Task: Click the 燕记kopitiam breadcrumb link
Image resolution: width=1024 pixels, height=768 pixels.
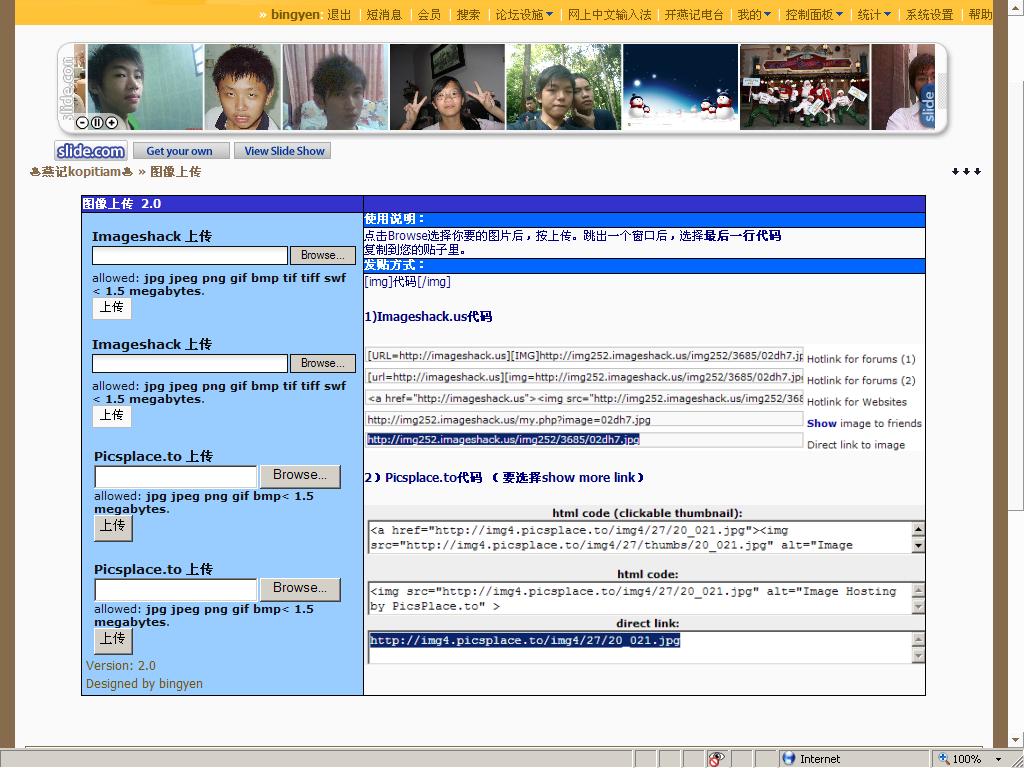Action: coord(81,172)
